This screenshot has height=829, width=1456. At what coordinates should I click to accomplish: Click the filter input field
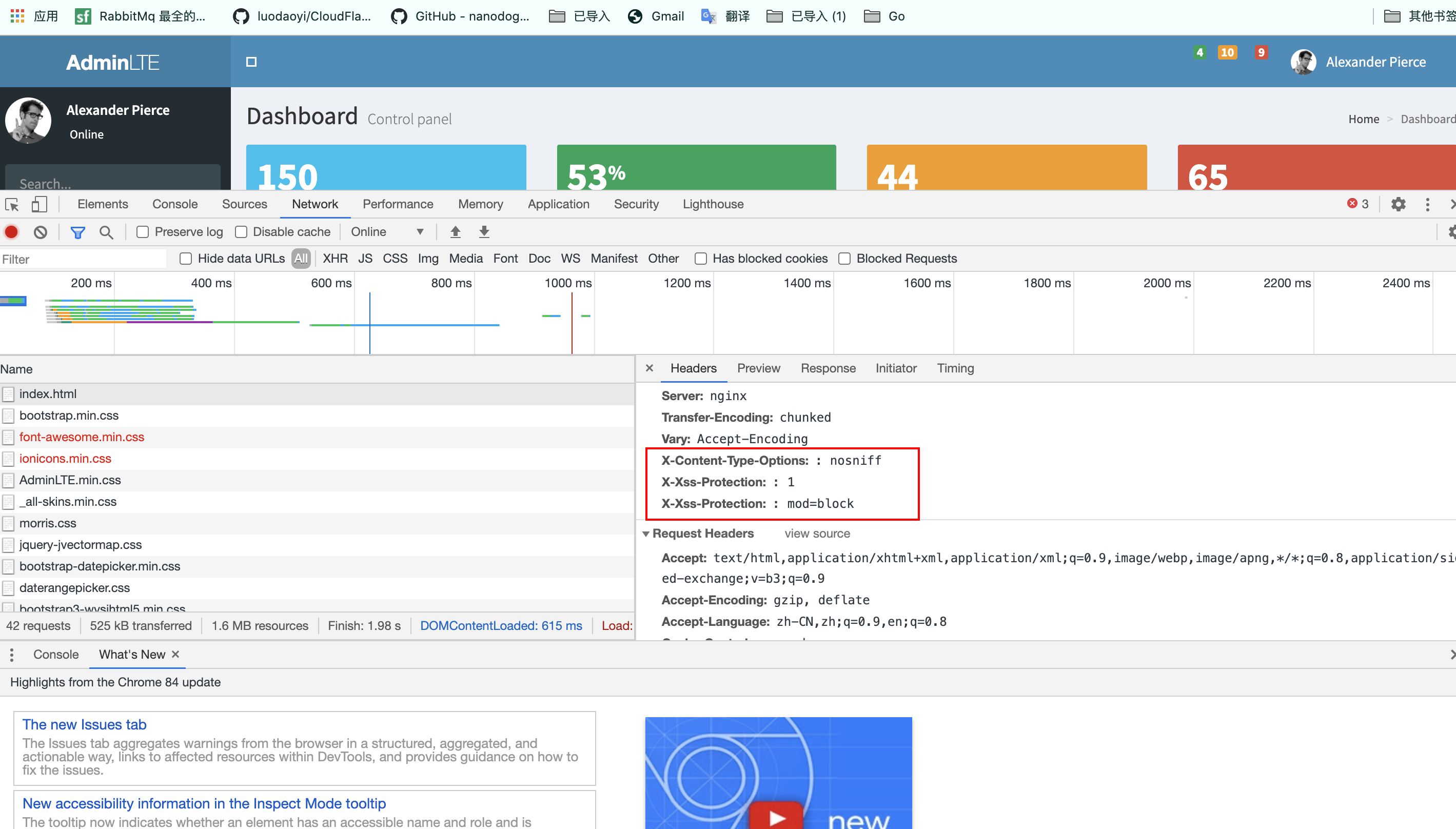[84, 258]
